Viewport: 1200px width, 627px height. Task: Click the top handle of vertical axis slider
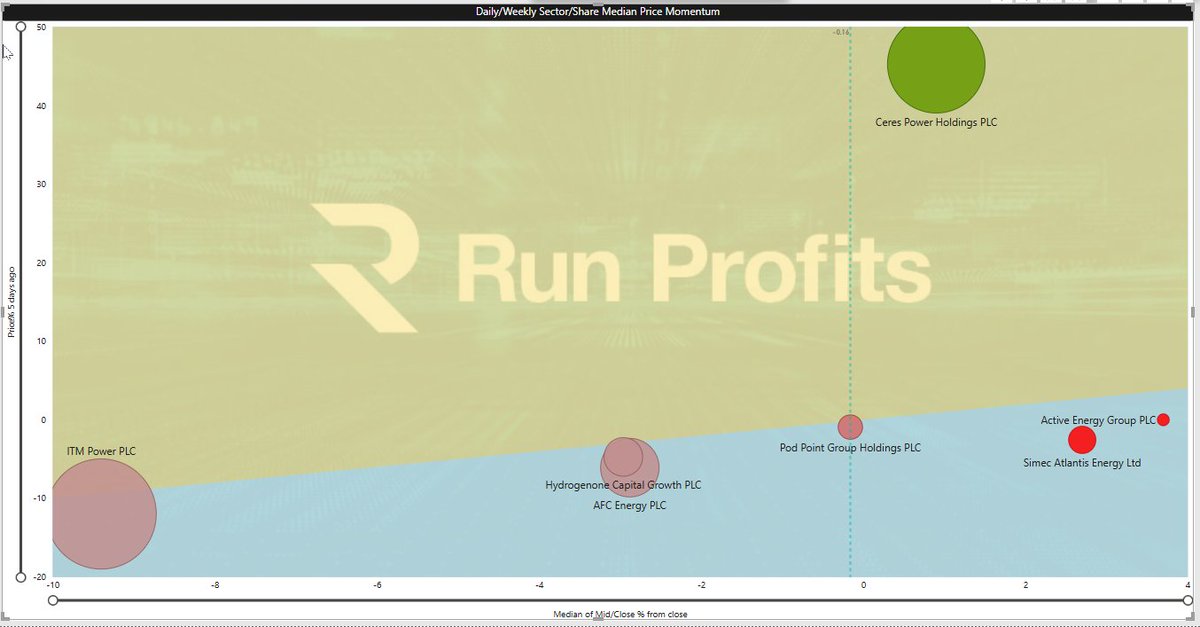click(20, 27)
